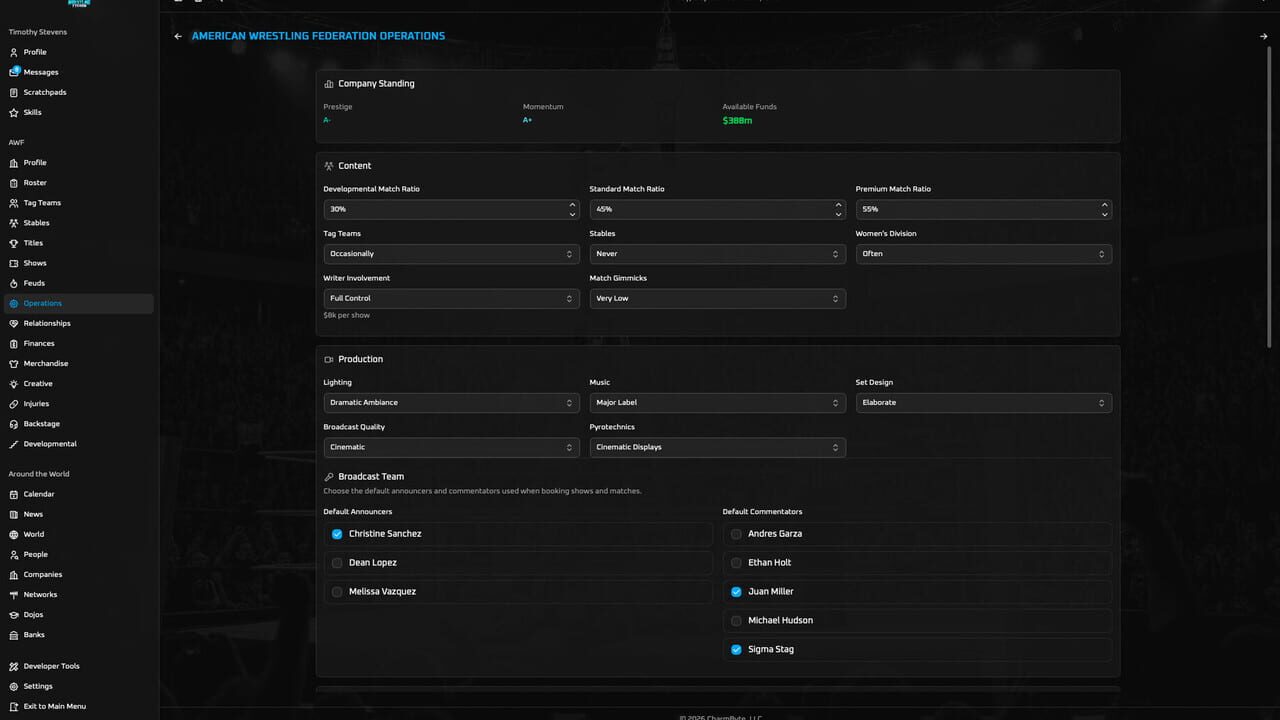Go forward with the right arrow

point(1264,36)
